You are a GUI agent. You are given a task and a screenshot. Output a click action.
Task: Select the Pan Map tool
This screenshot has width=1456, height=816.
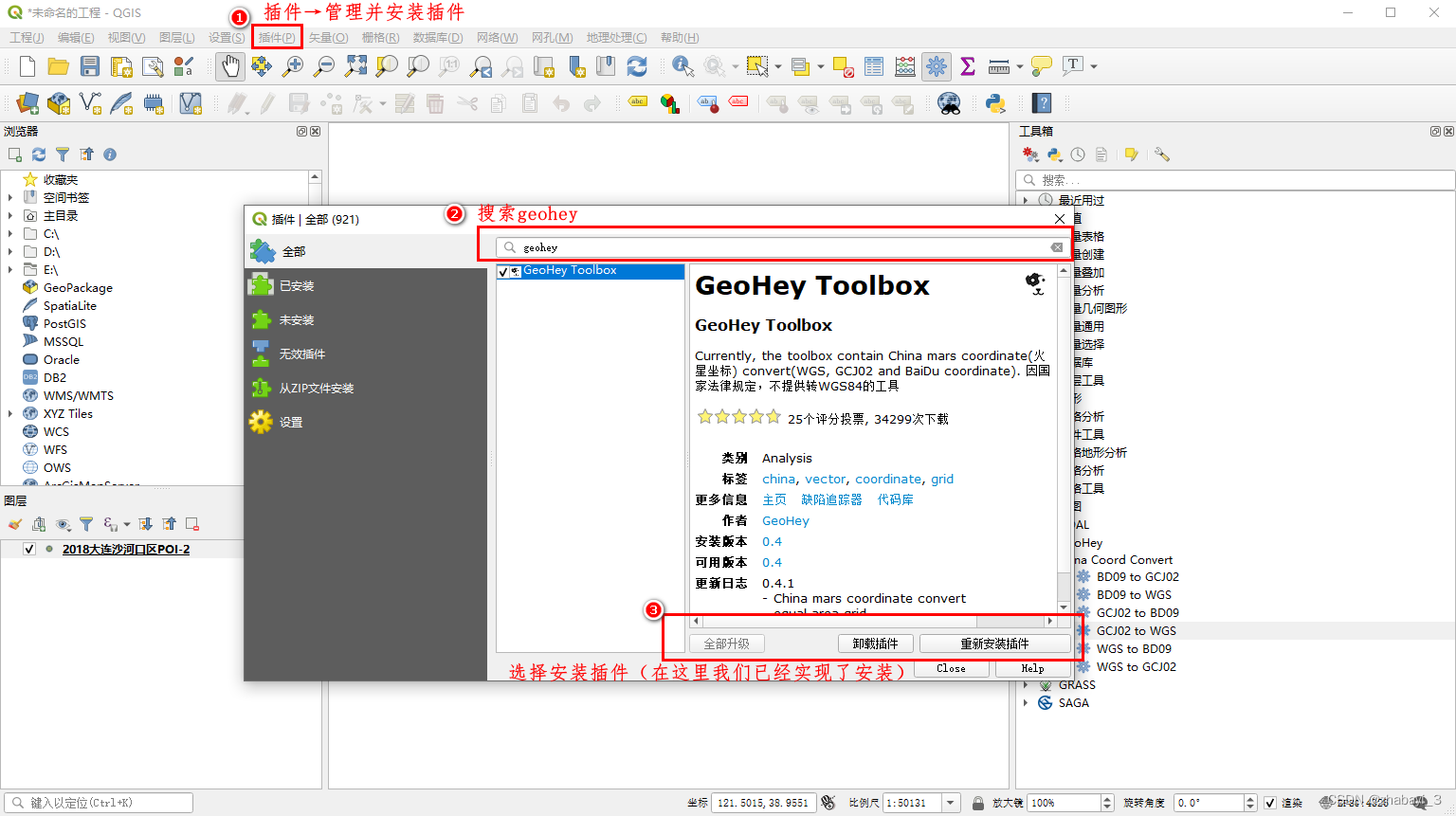tap(229, 66)
